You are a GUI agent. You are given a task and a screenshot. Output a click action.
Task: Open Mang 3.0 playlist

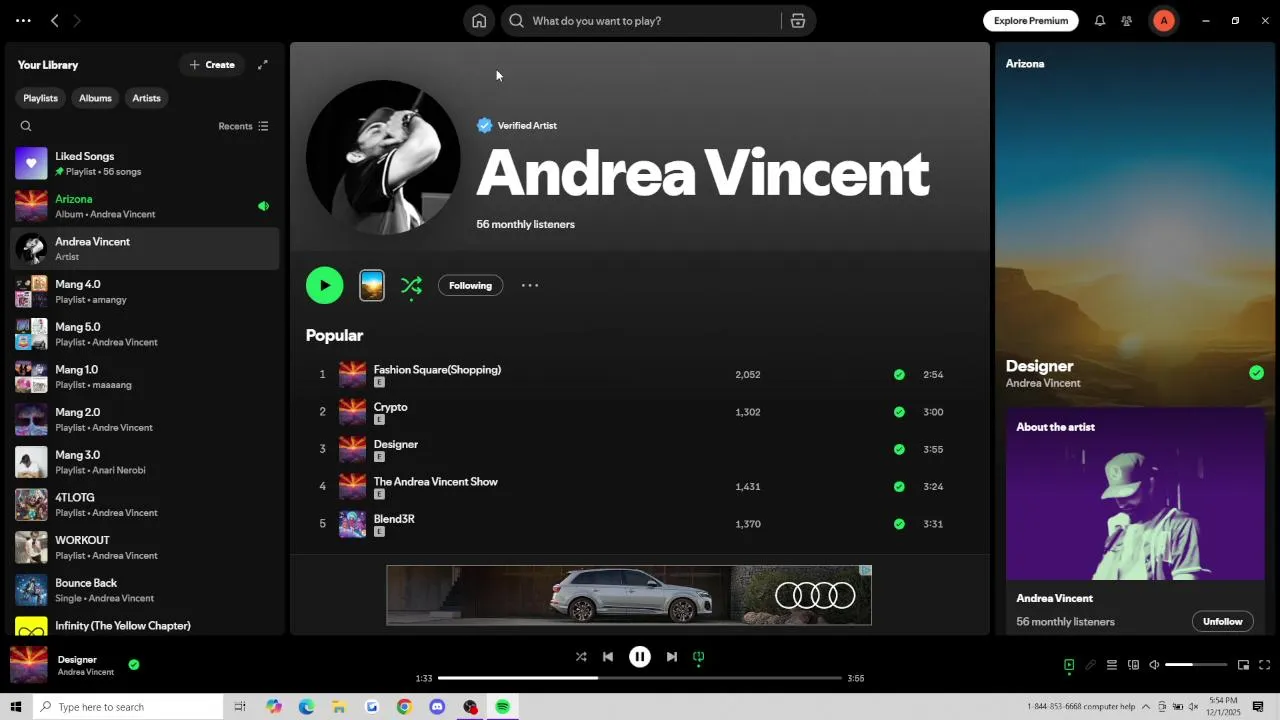(145, 462)
